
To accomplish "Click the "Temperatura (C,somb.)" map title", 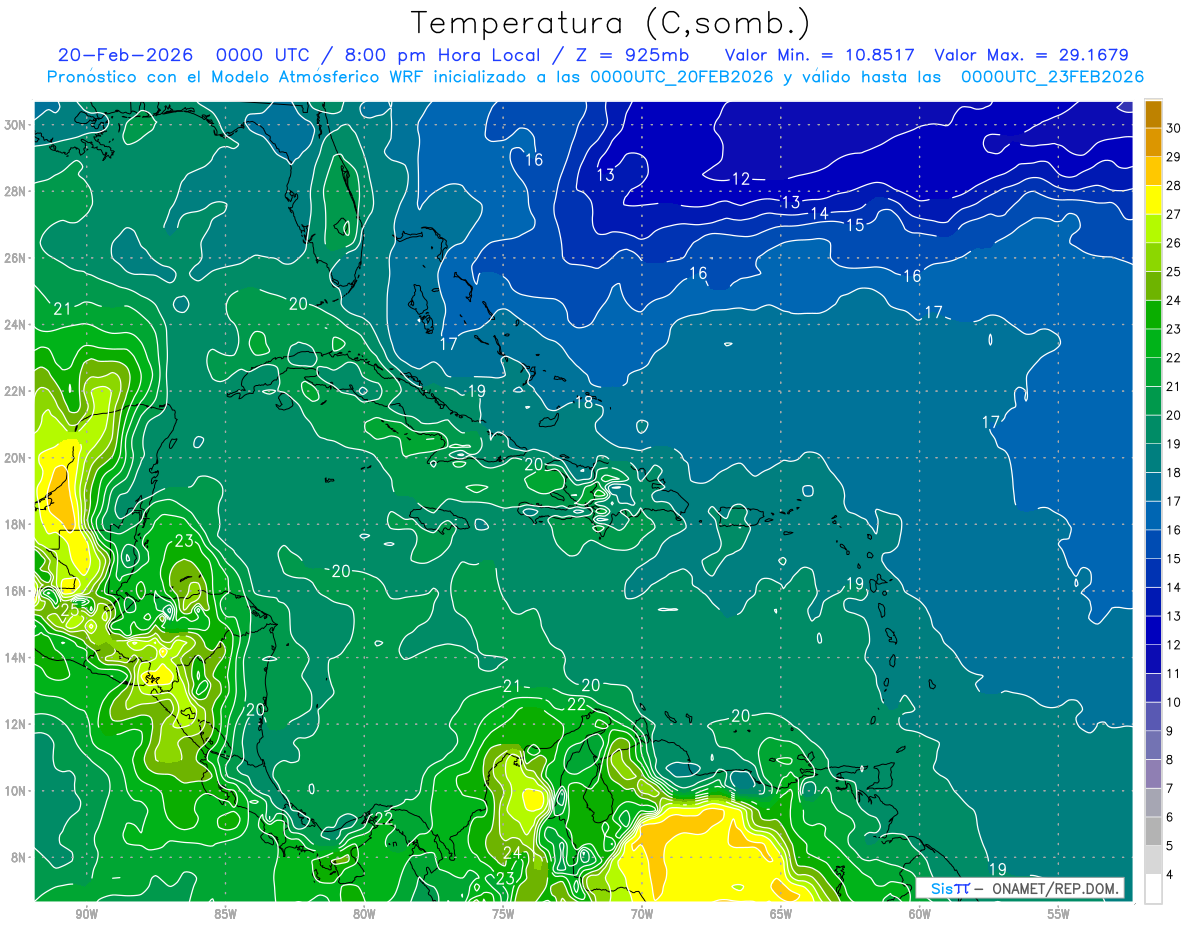I will tap(611, 22).
